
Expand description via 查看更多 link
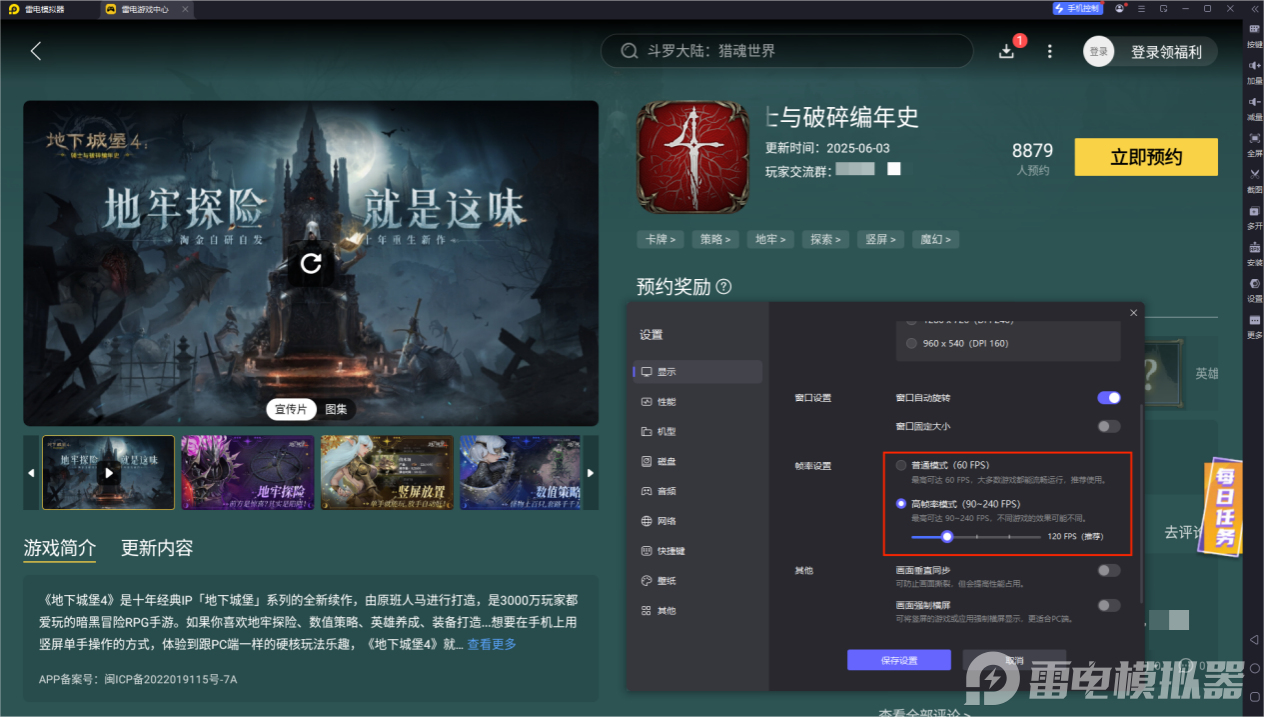492,644
